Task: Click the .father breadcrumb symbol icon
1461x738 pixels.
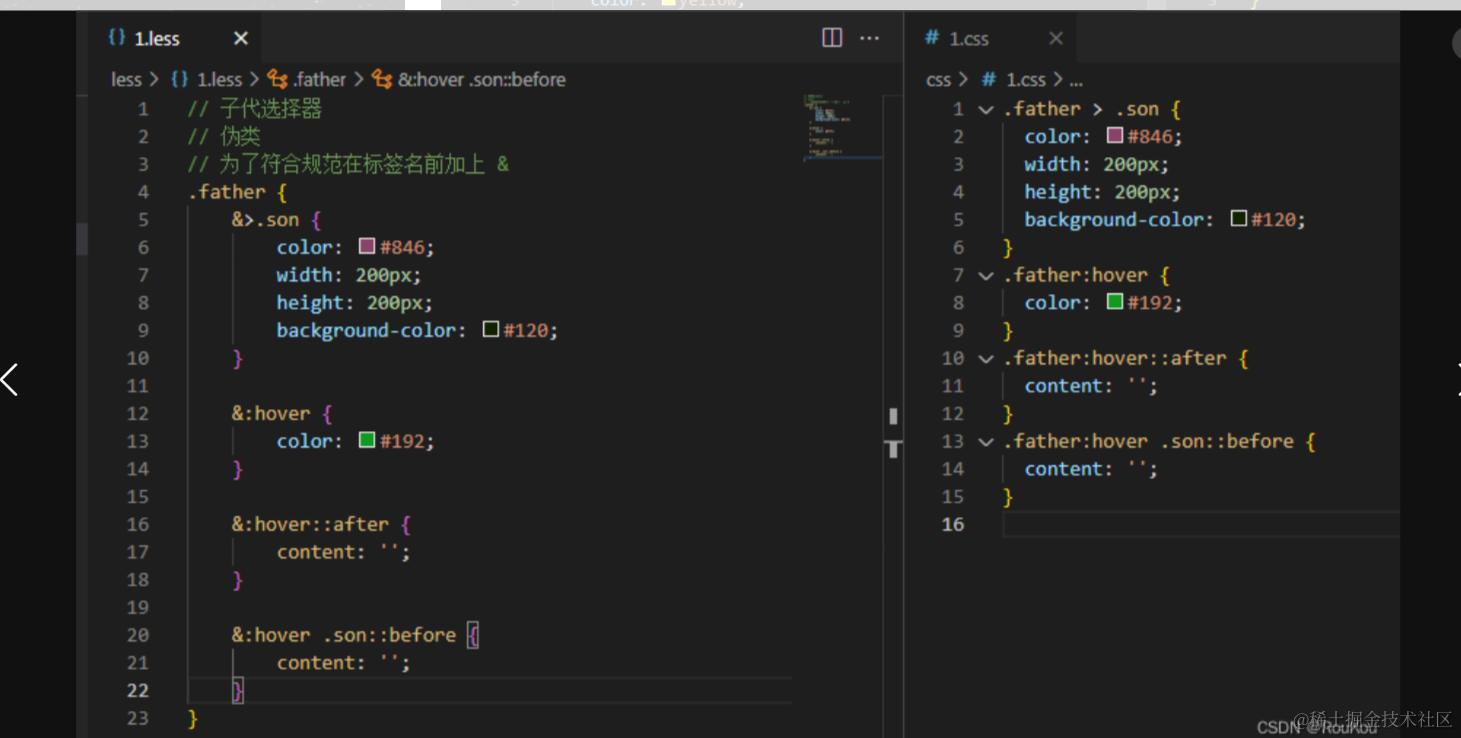Action: (x=278, y=79)
